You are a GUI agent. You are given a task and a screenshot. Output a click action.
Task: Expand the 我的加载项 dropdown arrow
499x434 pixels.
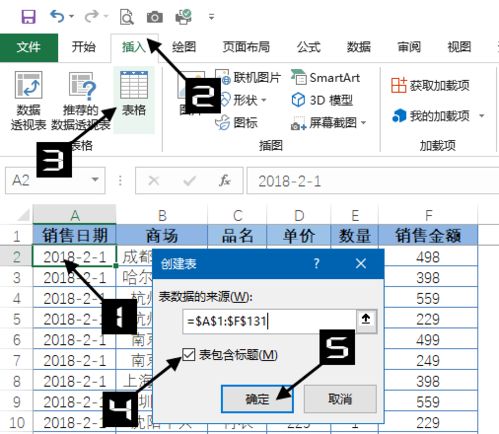pyautogui.click(x=482, y=116)
